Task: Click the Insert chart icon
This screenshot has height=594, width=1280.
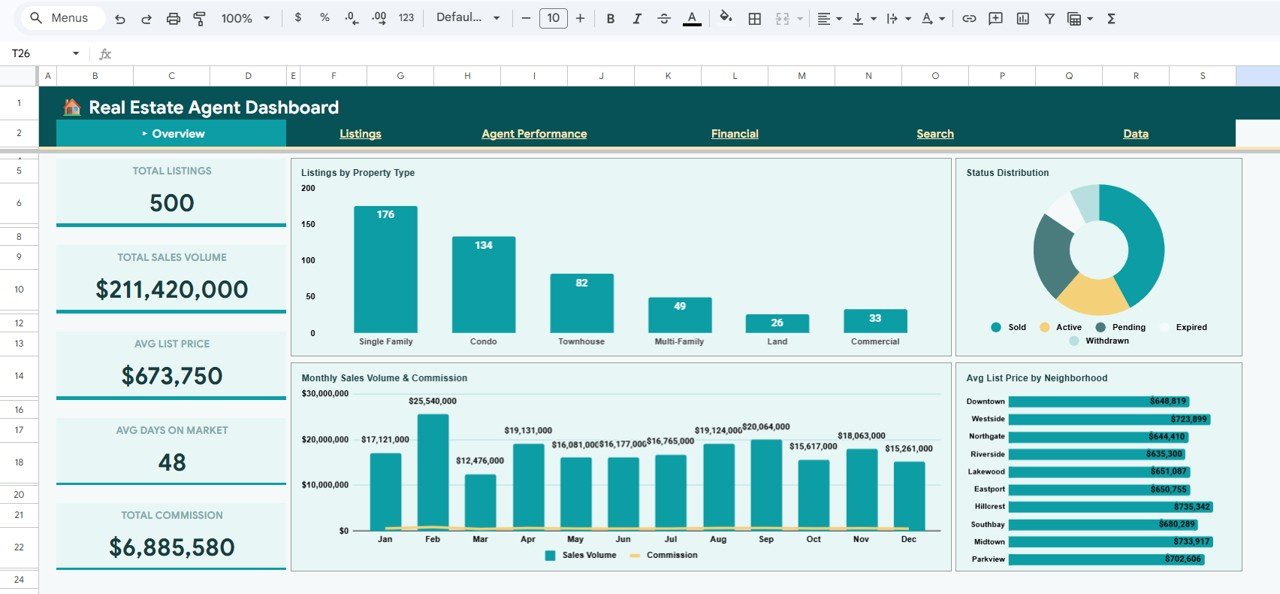Action: tap(1024, 18)
